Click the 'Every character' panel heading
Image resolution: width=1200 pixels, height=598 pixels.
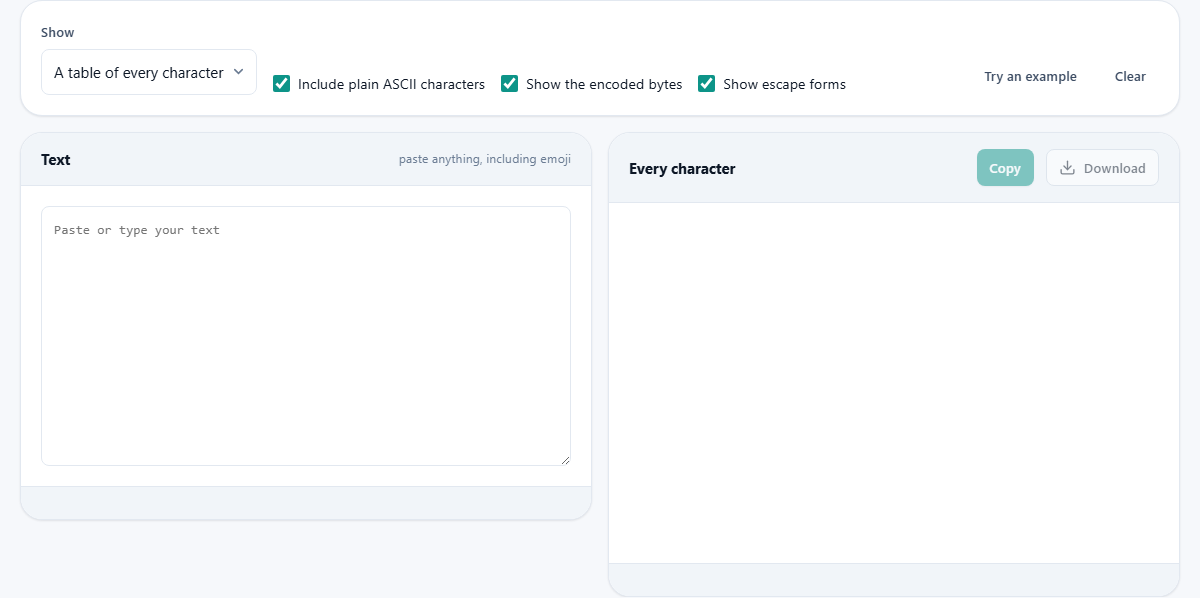[682, 169]
